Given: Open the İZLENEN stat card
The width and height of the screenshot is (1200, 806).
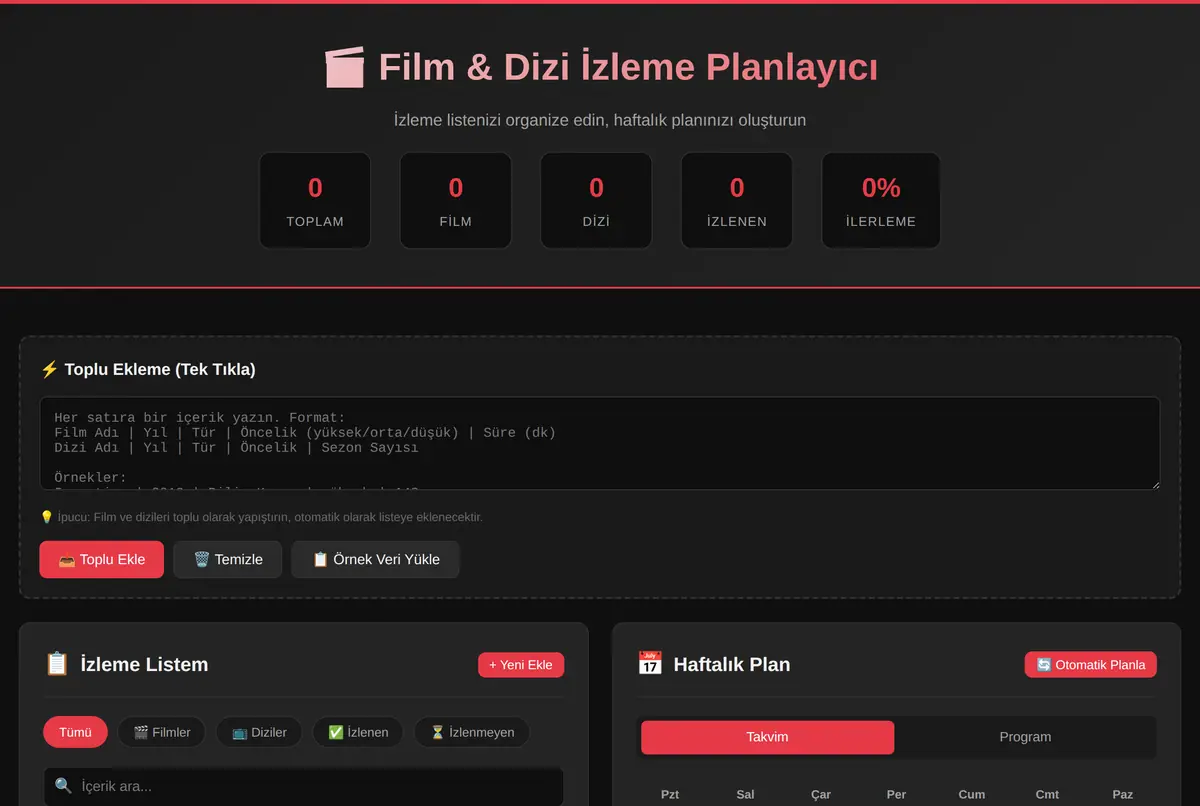Looking at the screenshot, I should click(737, 200).
